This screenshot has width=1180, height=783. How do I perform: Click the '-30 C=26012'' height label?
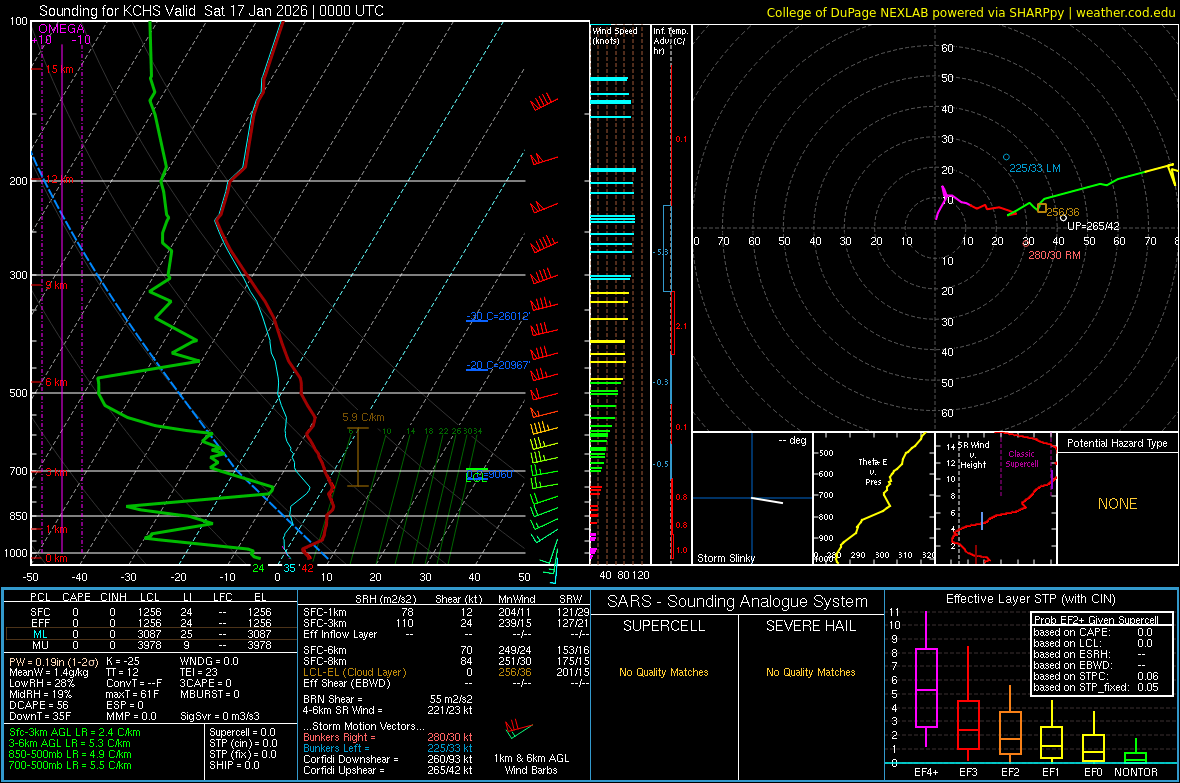498,316
